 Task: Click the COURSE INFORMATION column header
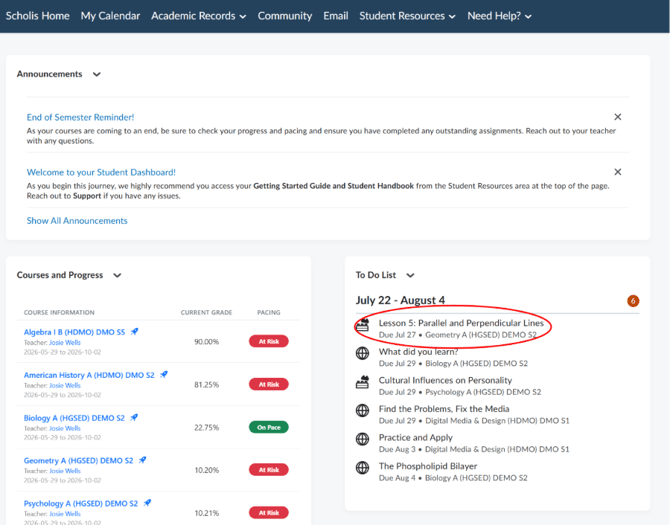[x=59, y=312]
